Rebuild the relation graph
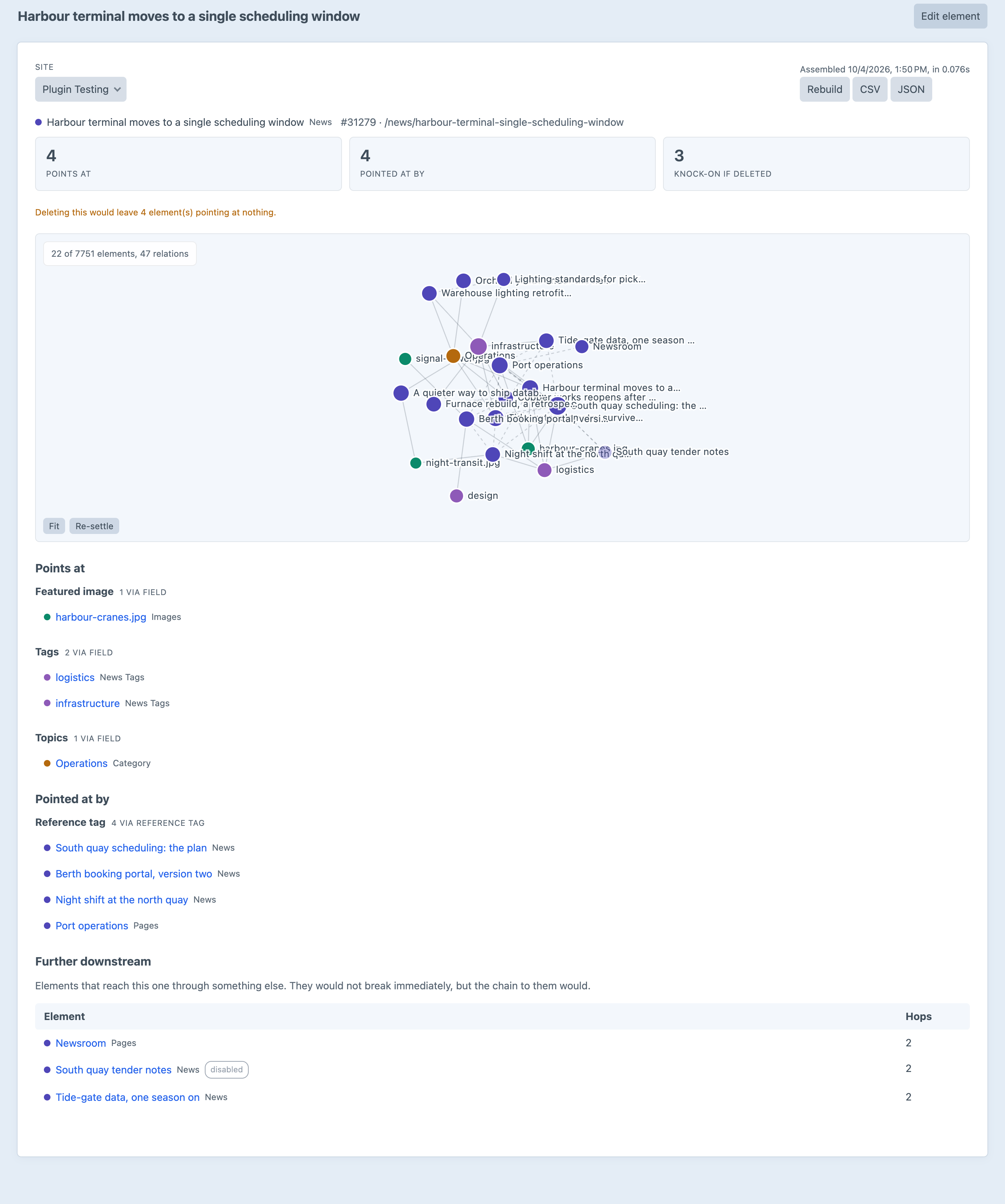Viewport: 1005px width, 1204px height. (x=824, y=90)
